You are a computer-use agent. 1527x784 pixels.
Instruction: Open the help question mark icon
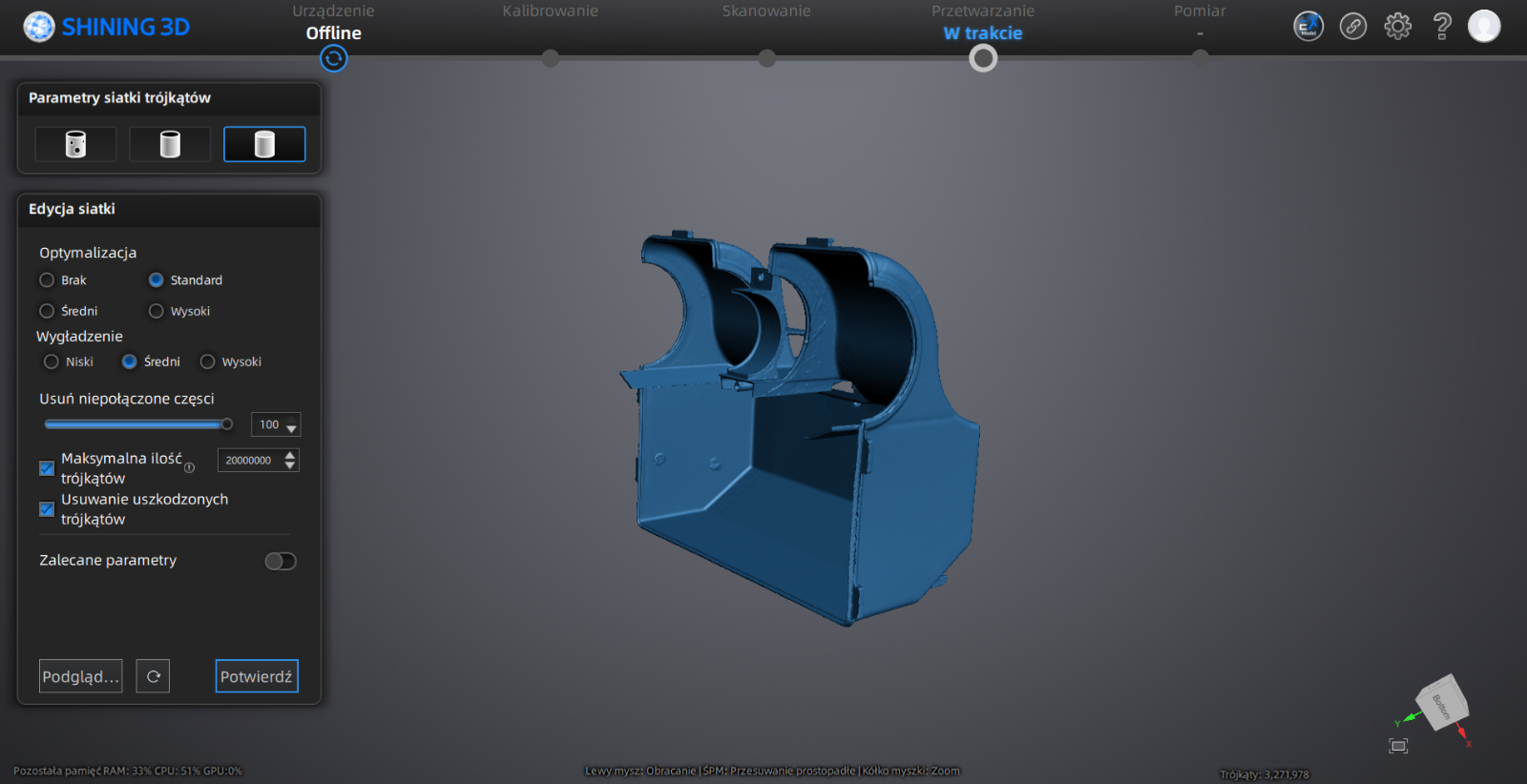click(1441, 26)
